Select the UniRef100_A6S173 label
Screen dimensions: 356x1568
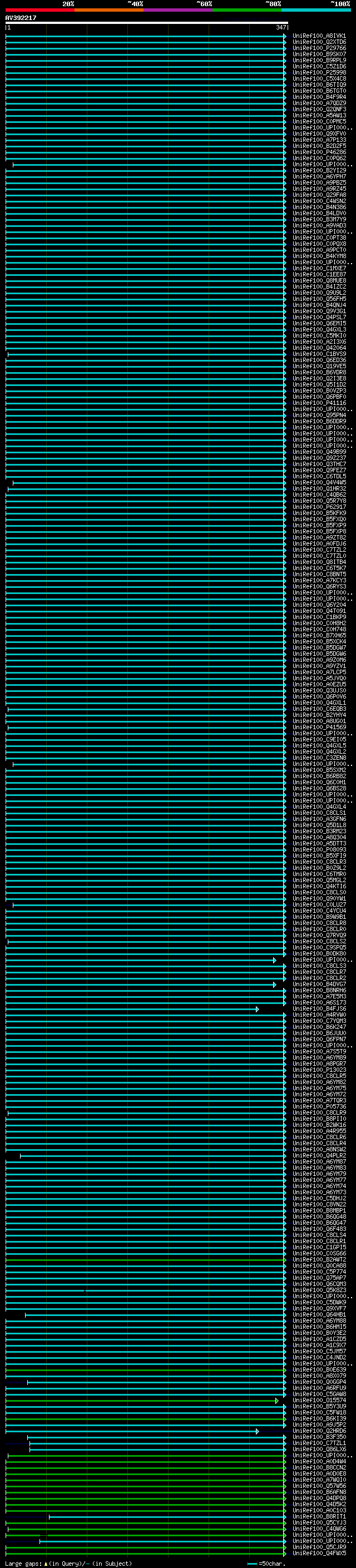319,1002
